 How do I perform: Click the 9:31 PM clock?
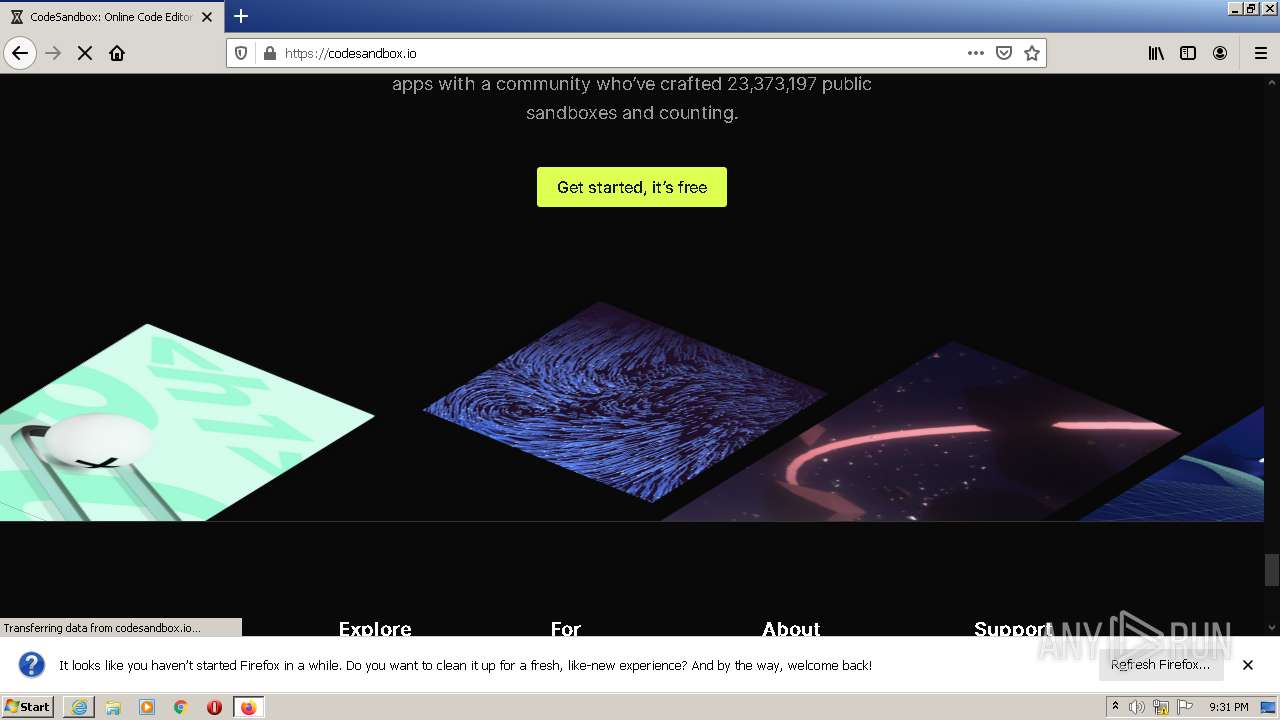pos(1229,707)
